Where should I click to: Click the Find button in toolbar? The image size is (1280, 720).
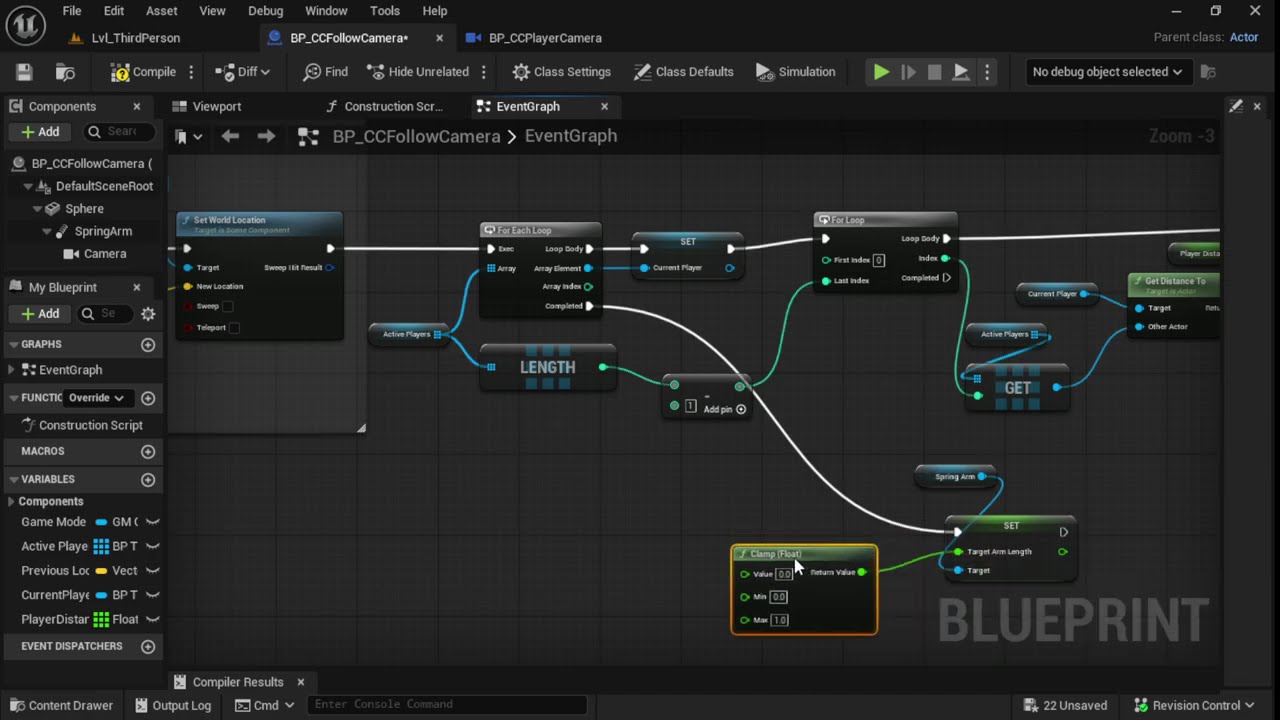[326, 72]
